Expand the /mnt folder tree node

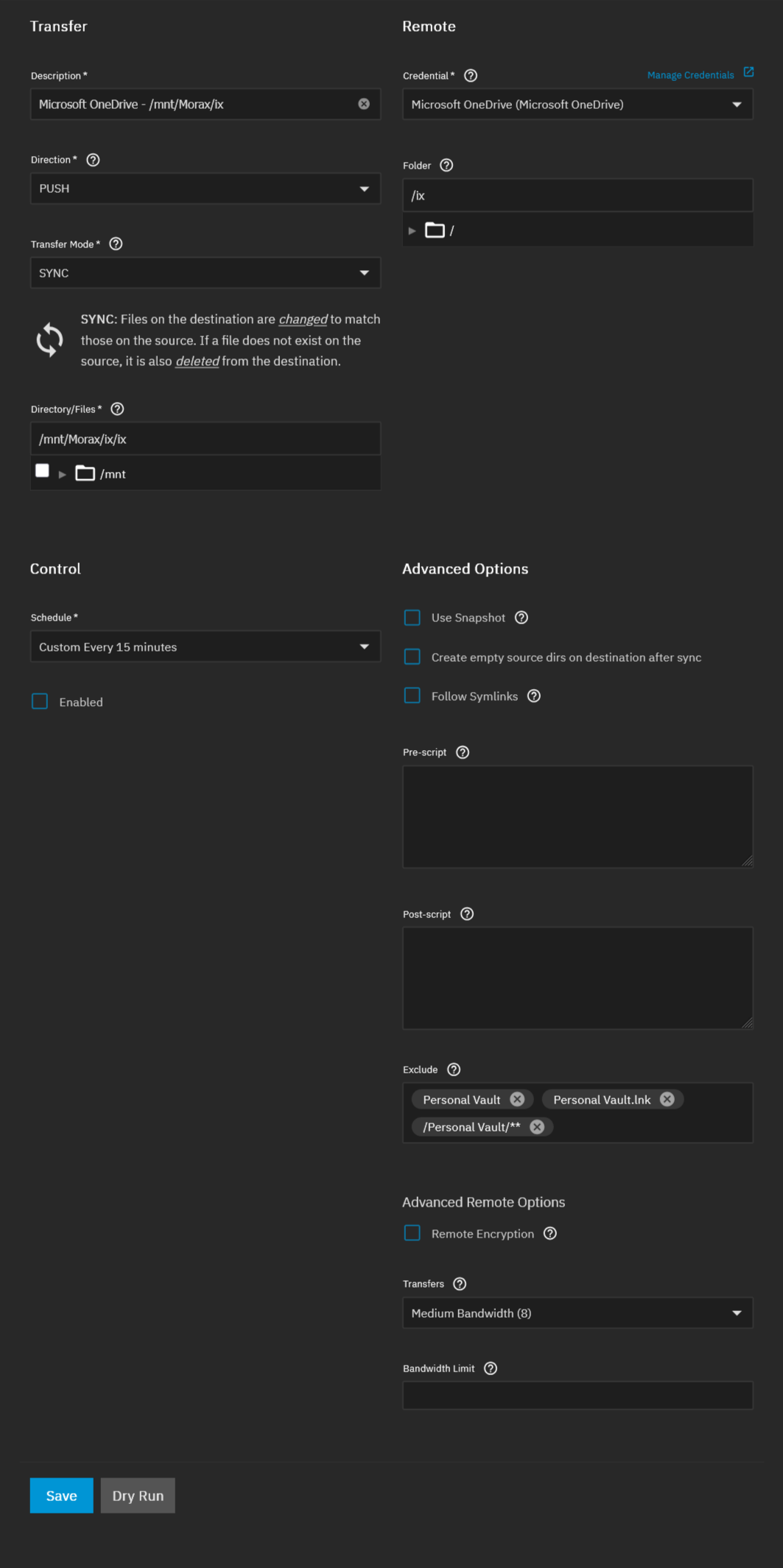tap(63, 475)
